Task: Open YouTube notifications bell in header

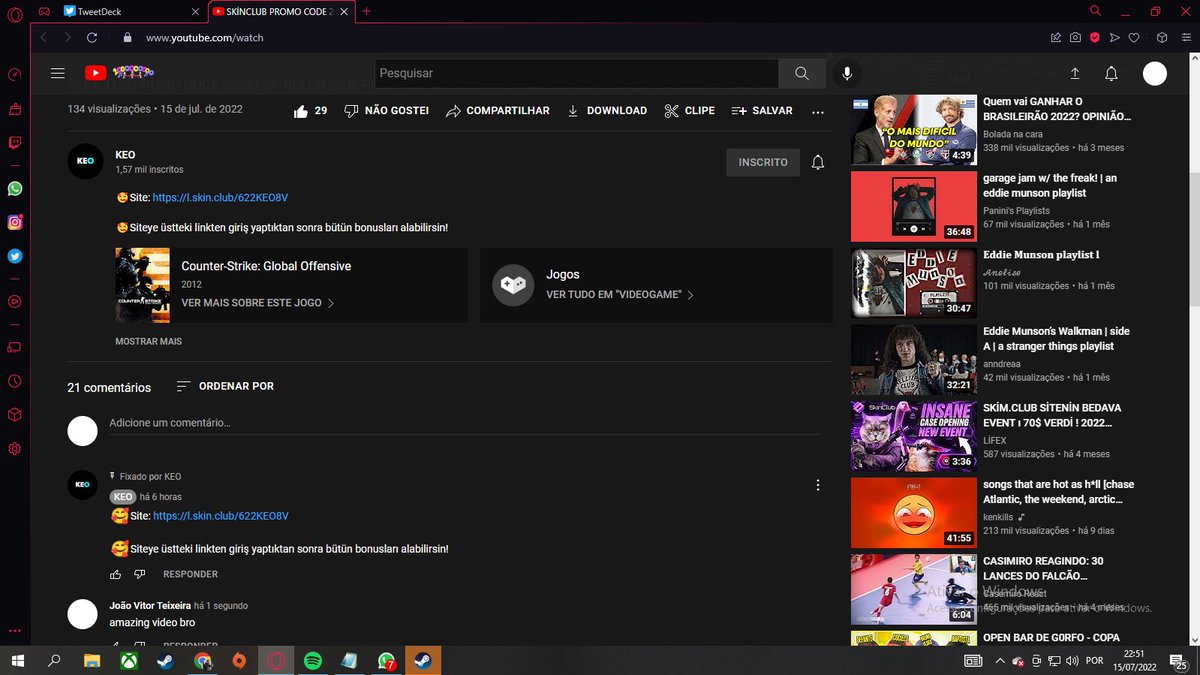Action: 1111,73
